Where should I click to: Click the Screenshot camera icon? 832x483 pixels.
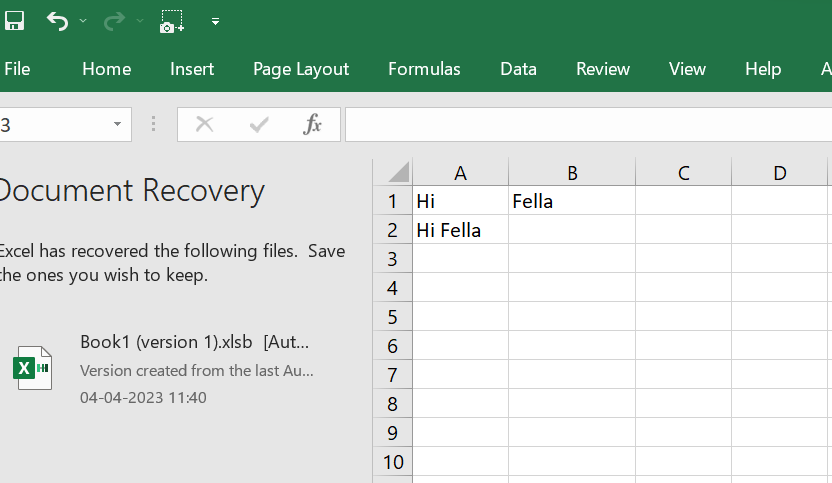pos(172,21)
